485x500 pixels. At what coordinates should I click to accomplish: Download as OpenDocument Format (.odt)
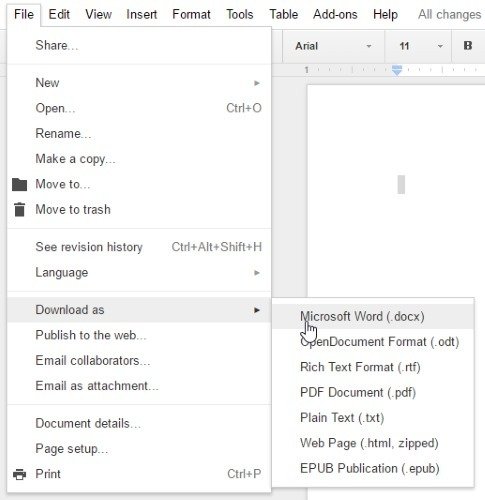point(373,342)
